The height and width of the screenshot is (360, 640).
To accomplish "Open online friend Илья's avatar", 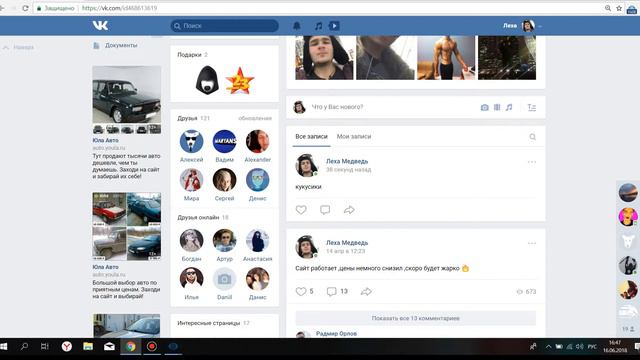I will click(x=191, y=279).
